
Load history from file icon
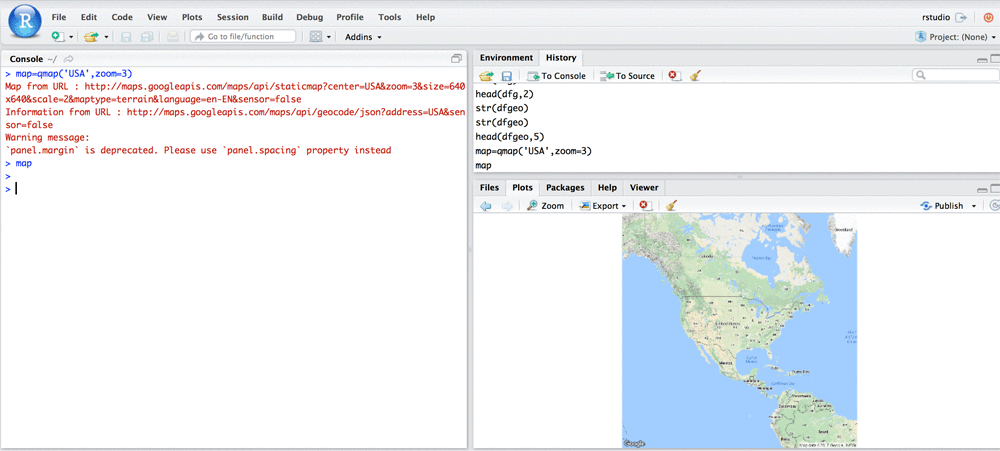pyautogui.click(x=487, y=75)
